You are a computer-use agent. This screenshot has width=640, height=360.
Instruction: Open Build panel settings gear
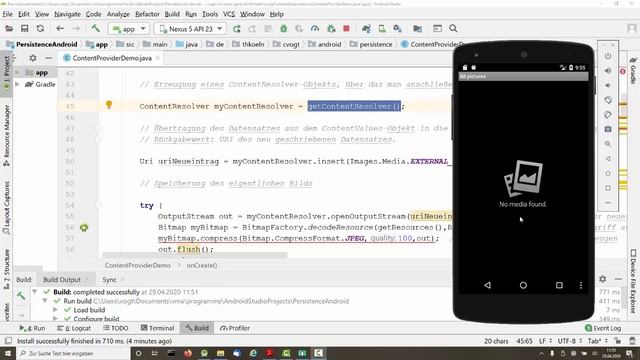(602, 279)
